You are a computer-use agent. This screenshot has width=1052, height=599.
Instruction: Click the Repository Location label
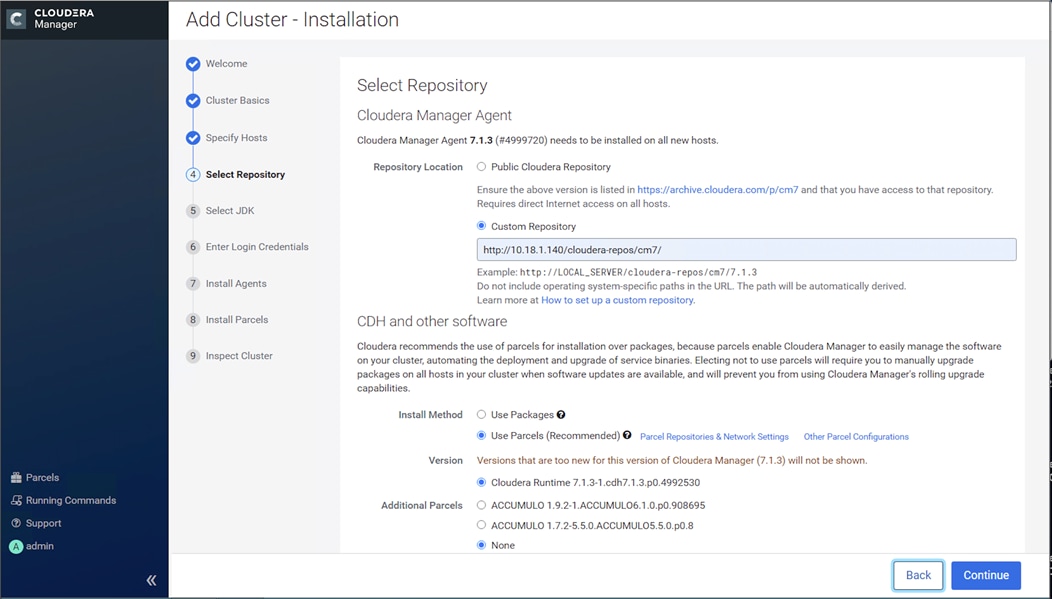coord(418,167)
